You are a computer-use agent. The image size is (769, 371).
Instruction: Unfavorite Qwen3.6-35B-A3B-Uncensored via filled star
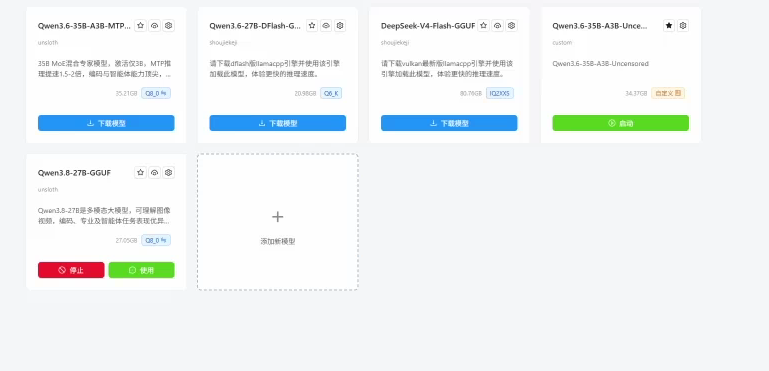669,26
